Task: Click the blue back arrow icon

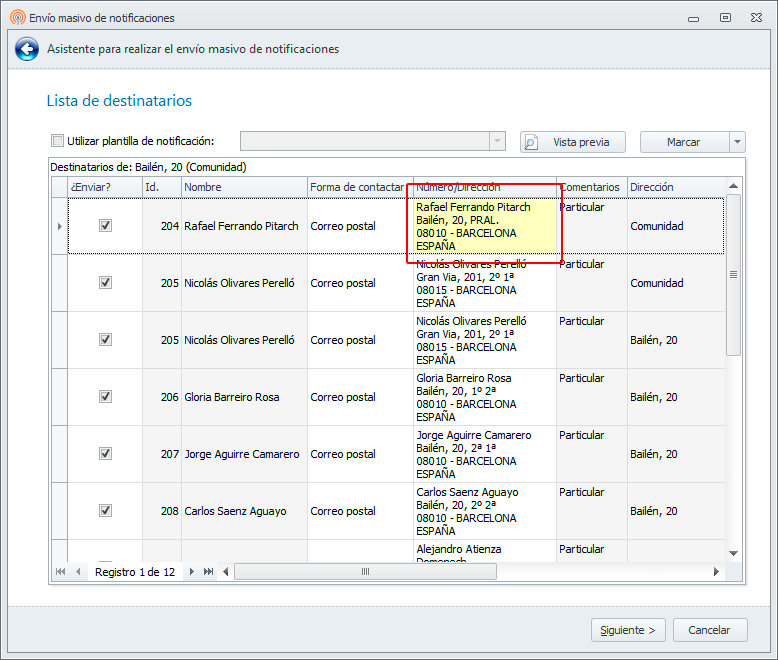Action: [x=27, y=49]
